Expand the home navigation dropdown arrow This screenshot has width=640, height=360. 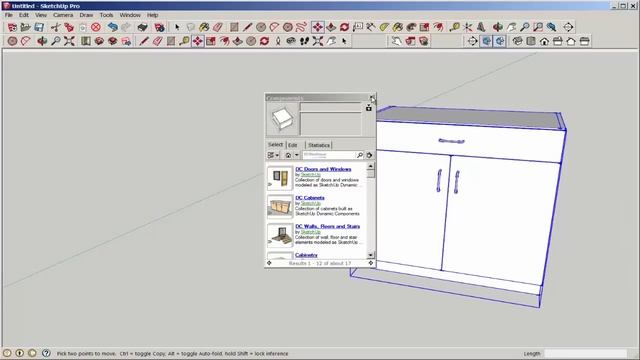(297, 155)
